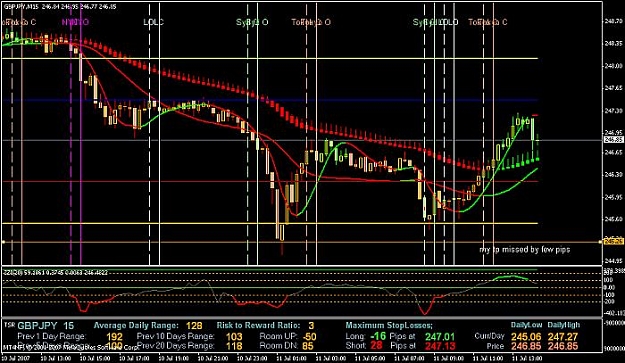Click the Prev 10 Days Range value 103
The width and height of the screenshot is (625, 363).
tap(234, 337)
